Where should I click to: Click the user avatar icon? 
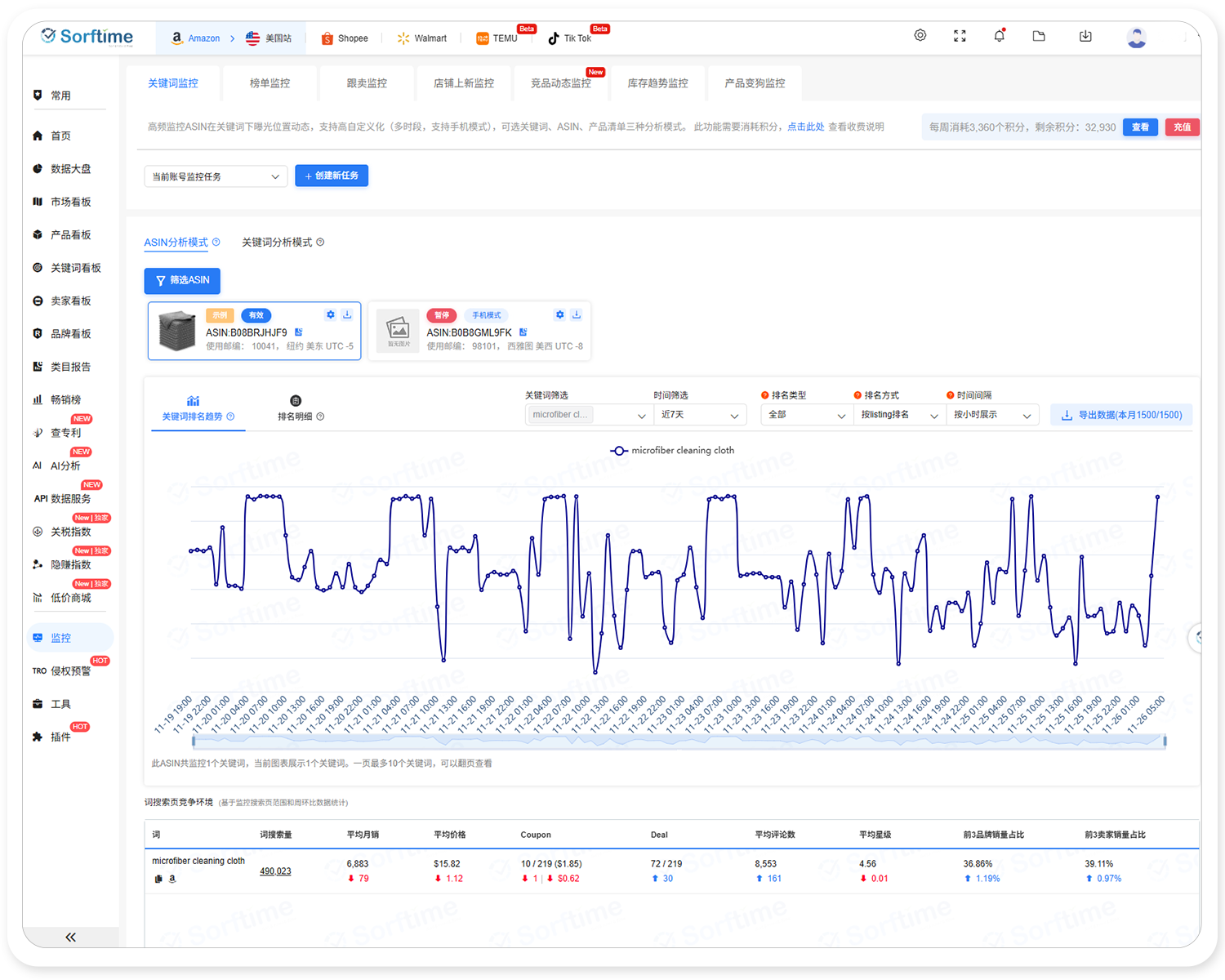pos(1136,37)
